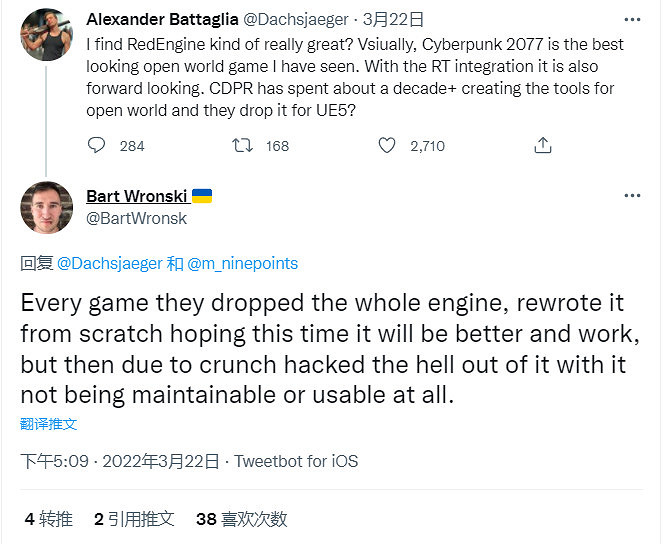672x544 pixels.
Task: Click the Tweetbot for iOS source link
Action: [296, 461]
